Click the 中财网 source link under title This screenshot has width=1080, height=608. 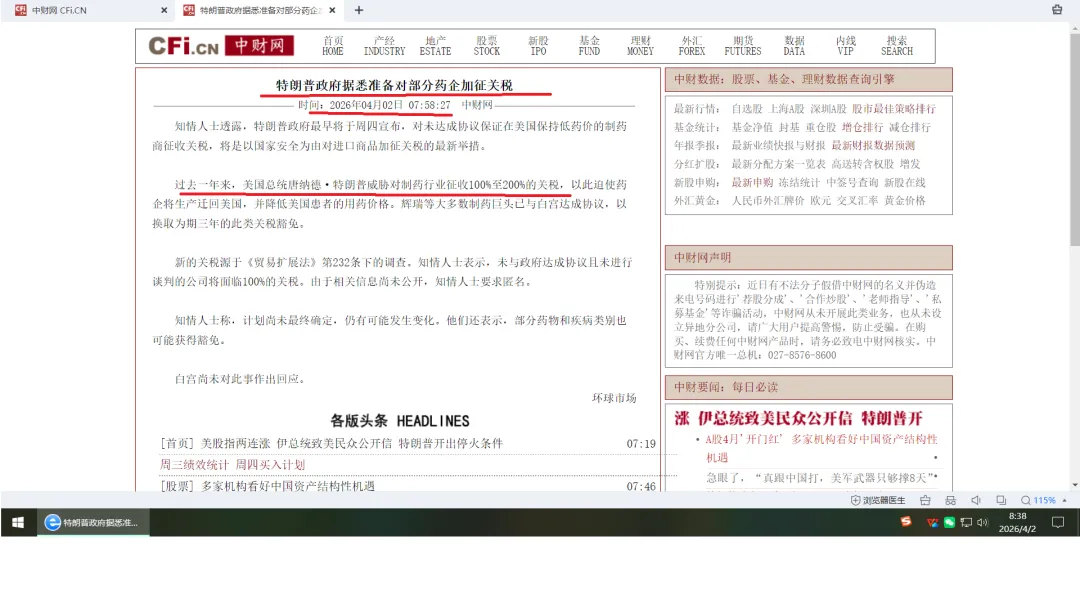click(x=477, y=105)
